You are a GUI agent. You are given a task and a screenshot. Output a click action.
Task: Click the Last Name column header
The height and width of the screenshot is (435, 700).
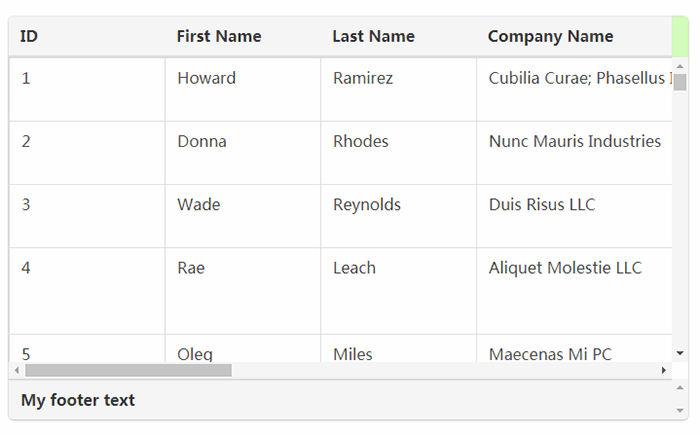(373, 37)
